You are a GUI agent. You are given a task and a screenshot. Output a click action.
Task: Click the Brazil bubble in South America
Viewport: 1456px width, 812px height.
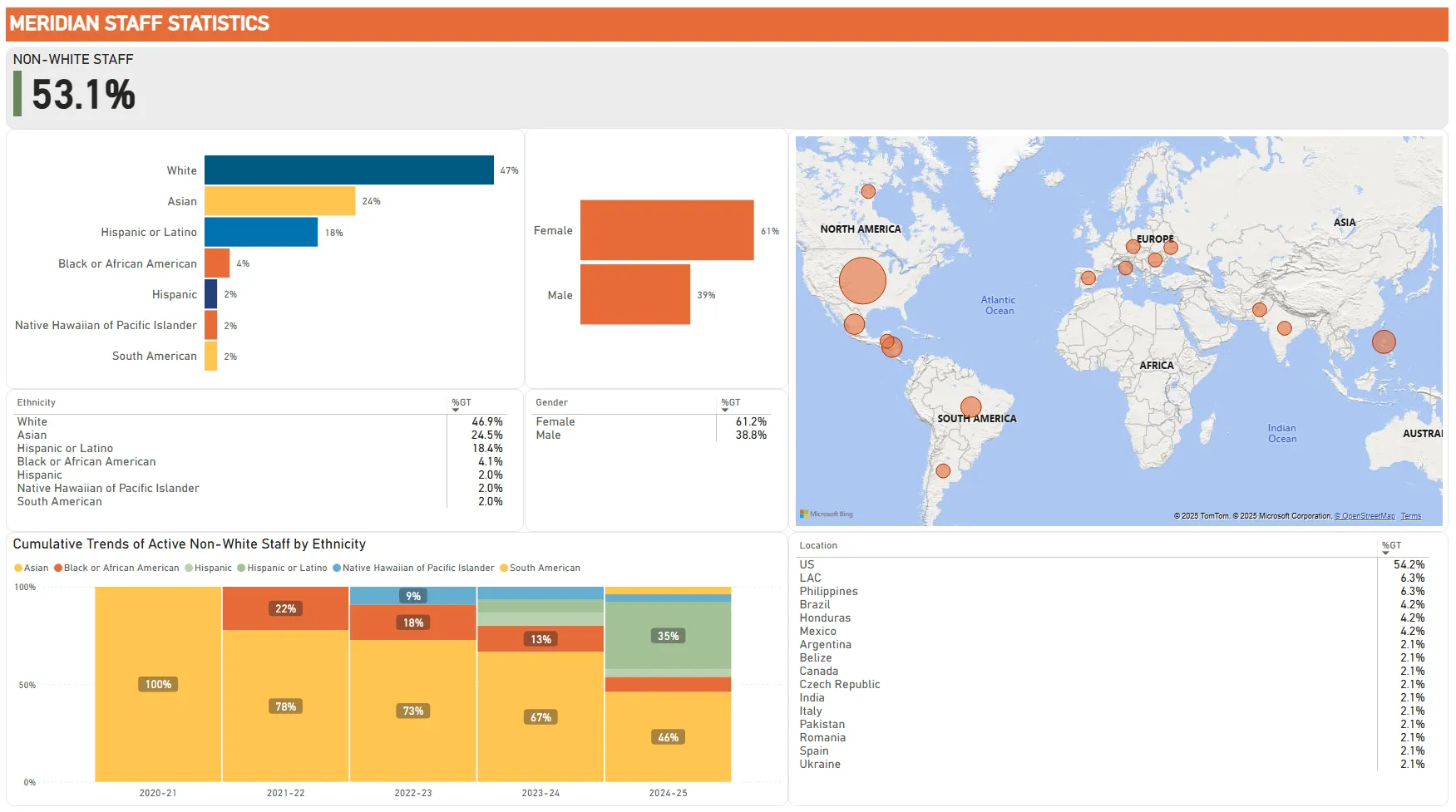(970, 407)
